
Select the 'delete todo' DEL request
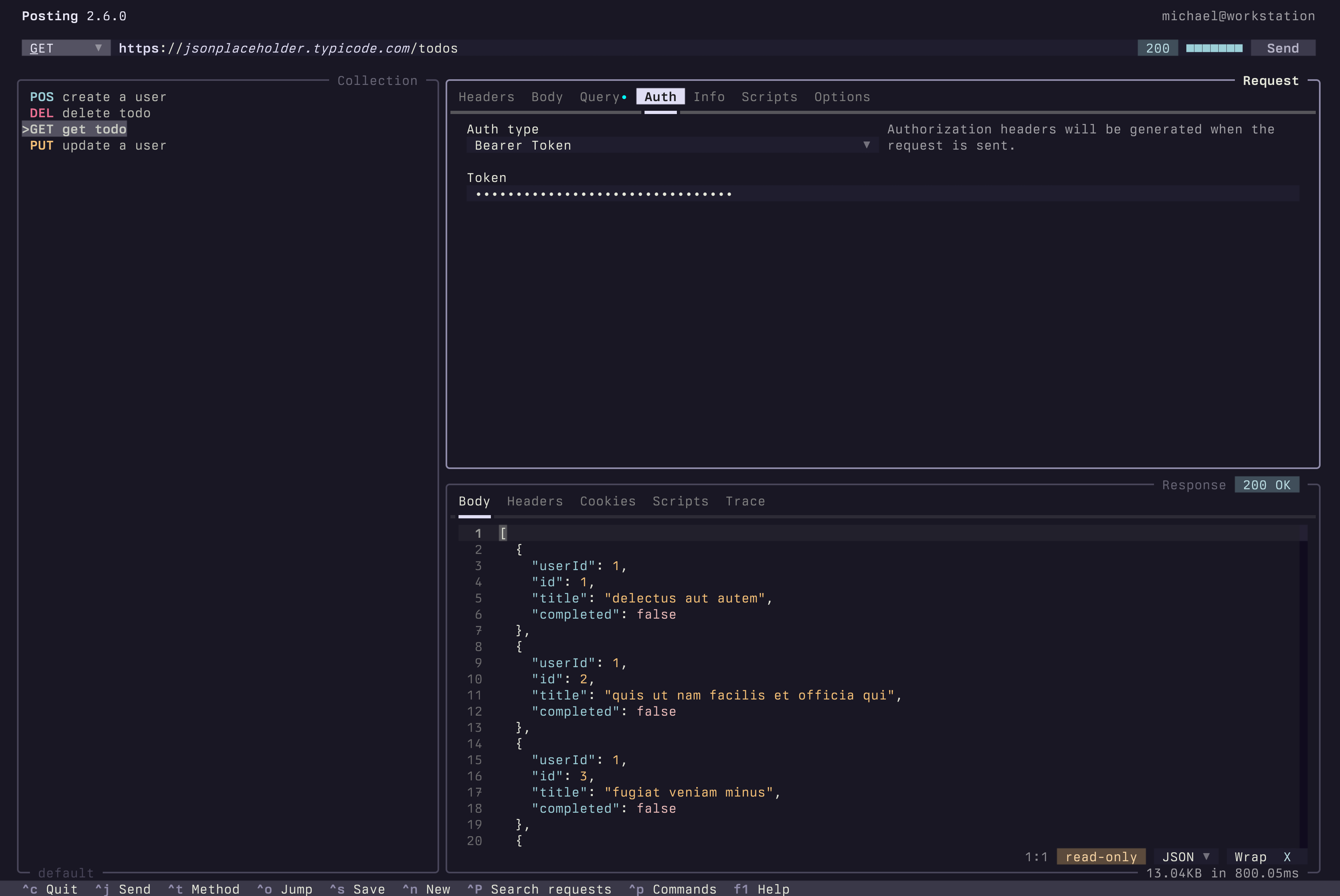point(90,113)
